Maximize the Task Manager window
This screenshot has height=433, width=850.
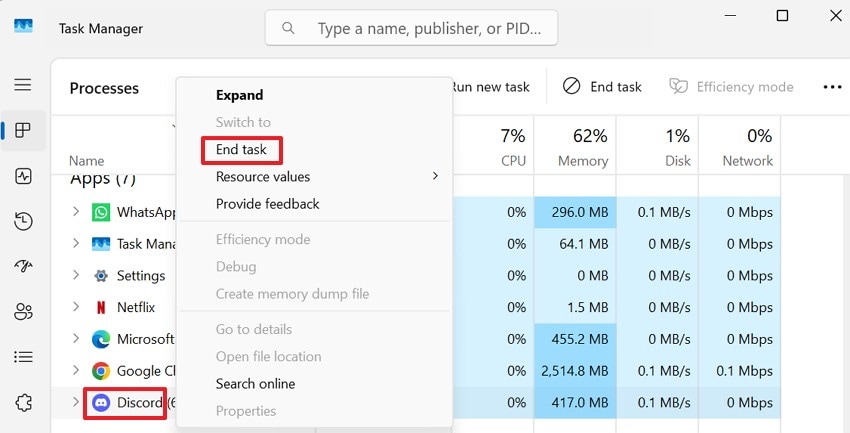pos(782,16)
